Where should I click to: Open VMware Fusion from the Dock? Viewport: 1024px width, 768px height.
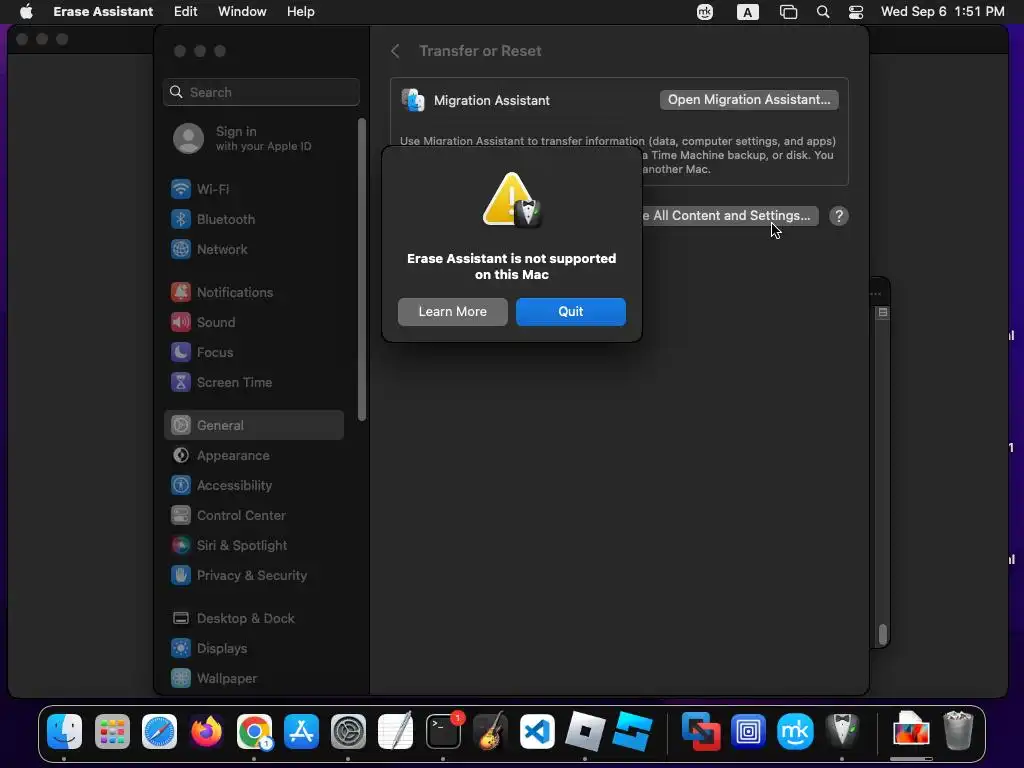coord(701,731)
